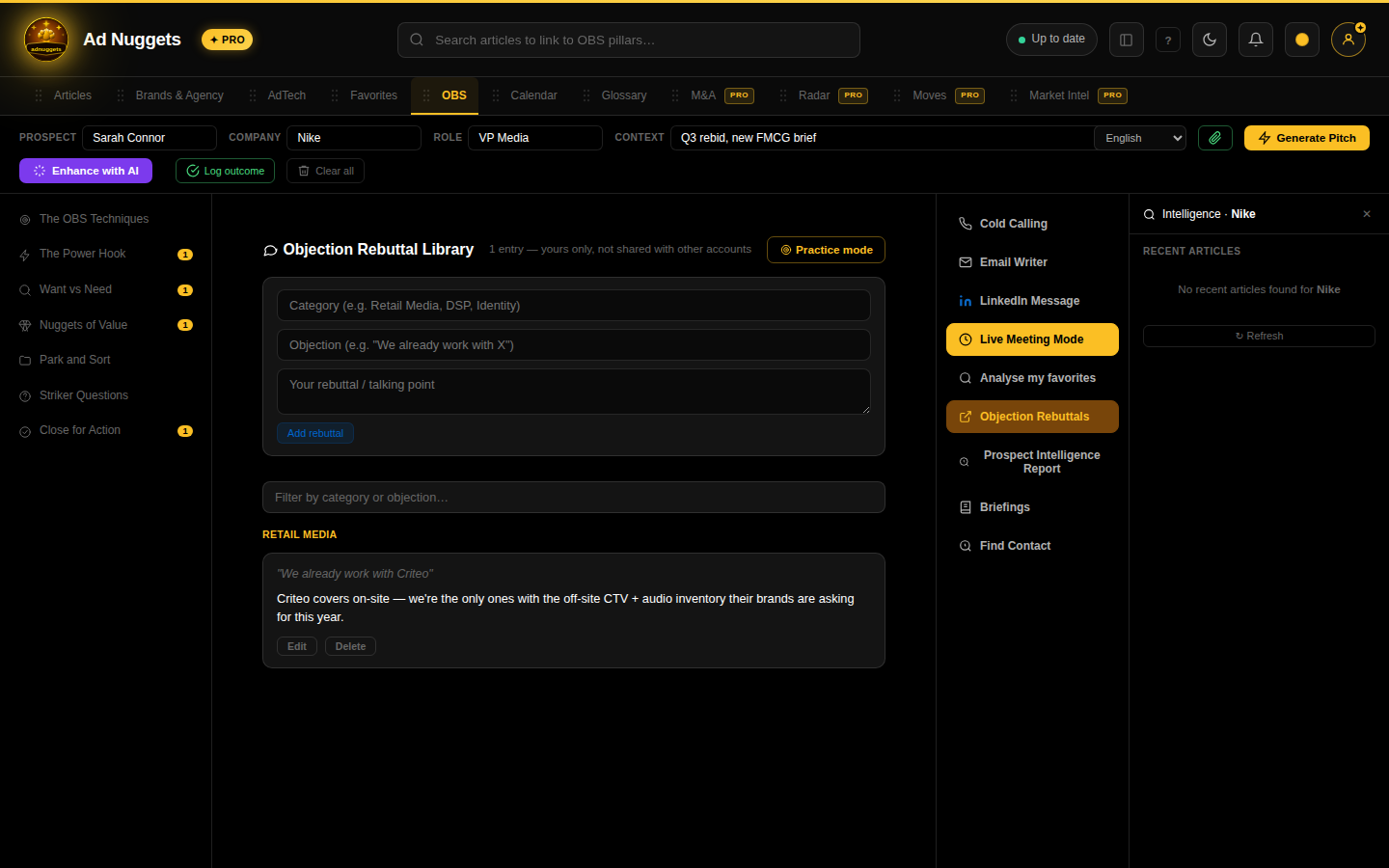This screenshot has height=868, width=1389.
Task: Enable Practice mode
Action: 826,250
